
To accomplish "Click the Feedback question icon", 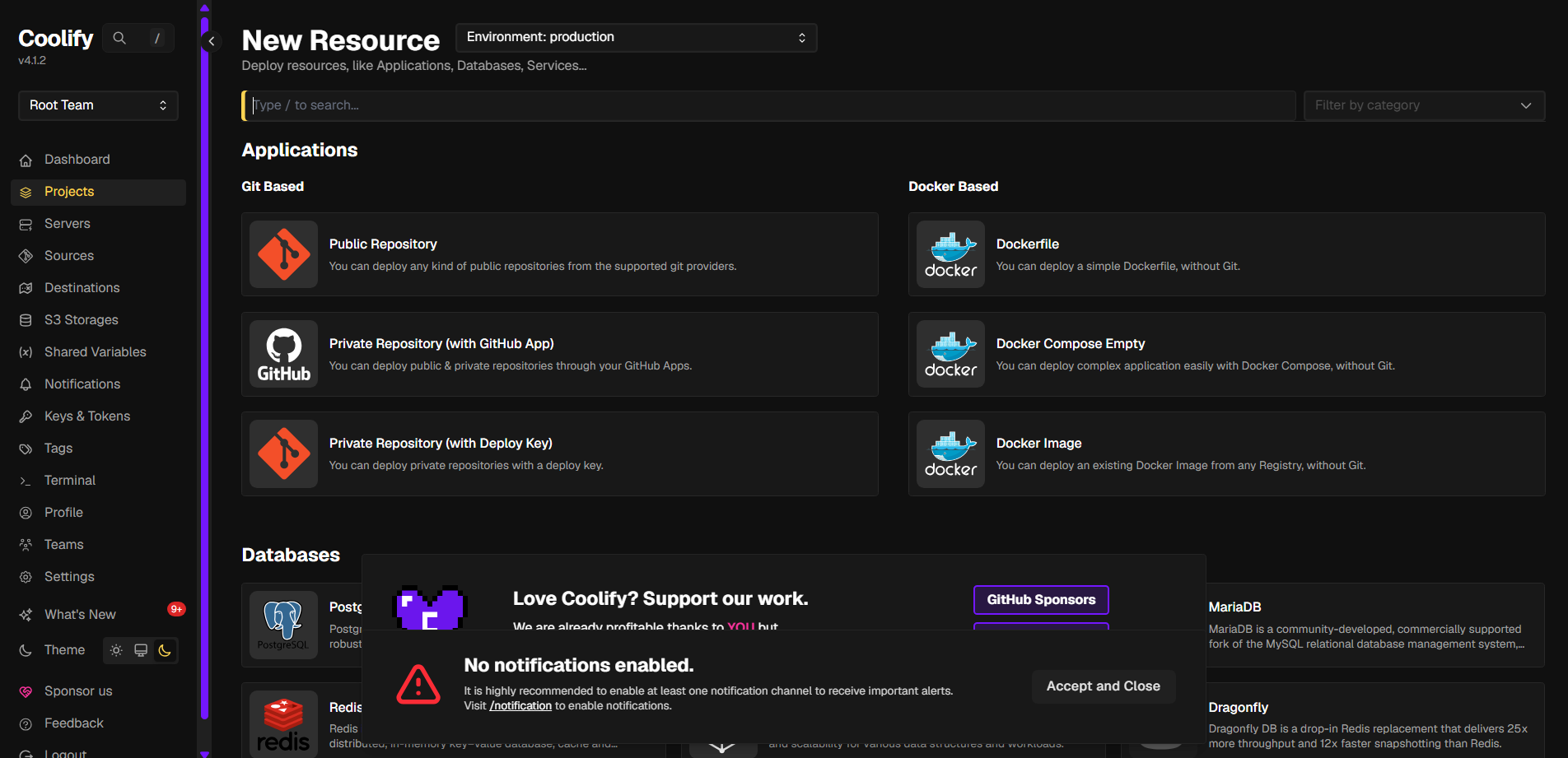I will 26,723.
